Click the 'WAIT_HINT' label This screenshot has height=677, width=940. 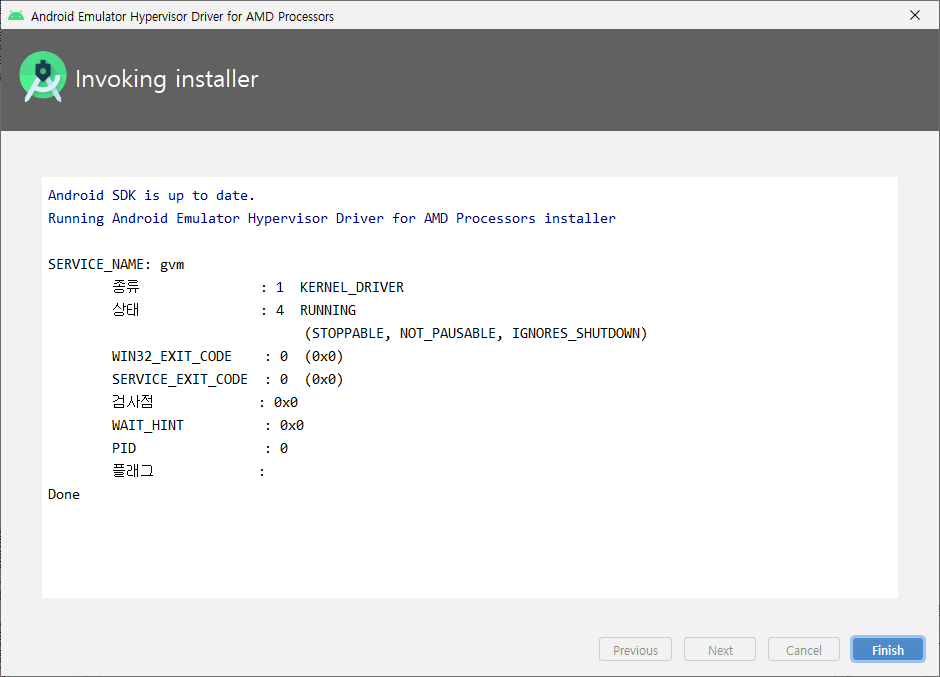point(147,425)
